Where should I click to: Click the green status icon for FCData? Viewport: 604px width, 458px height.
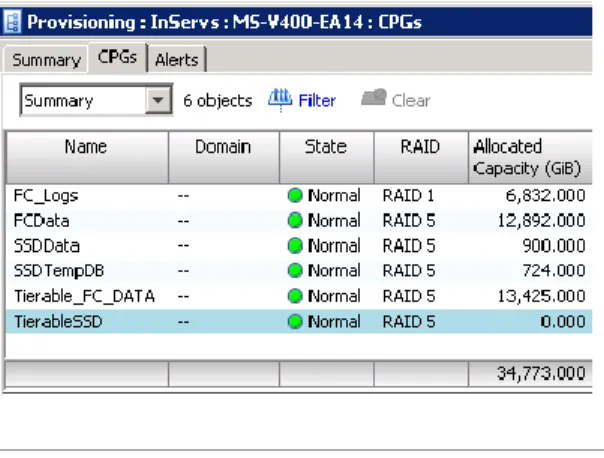(x=295, y=221)
